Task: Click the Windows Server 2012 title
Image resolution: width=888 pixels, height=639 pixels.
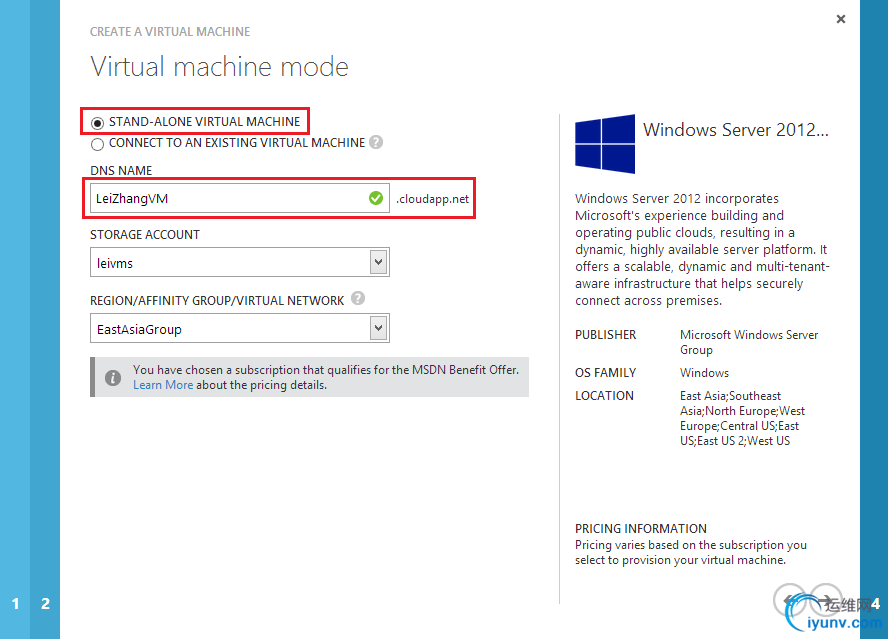Action: pyautogui.click(x=736, y=130)
